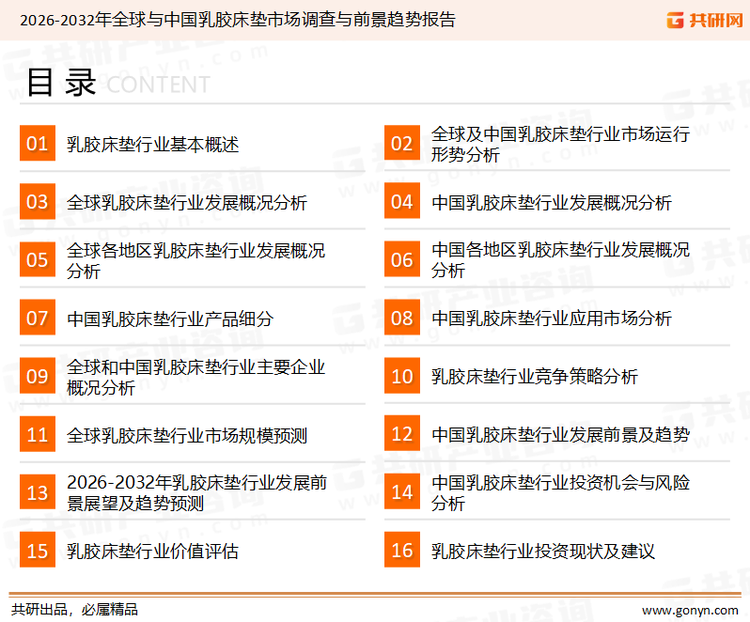
Task: Select chapter 全球及中国乳胶床垫行业市场运行形势分析
Action: [560, 144]
